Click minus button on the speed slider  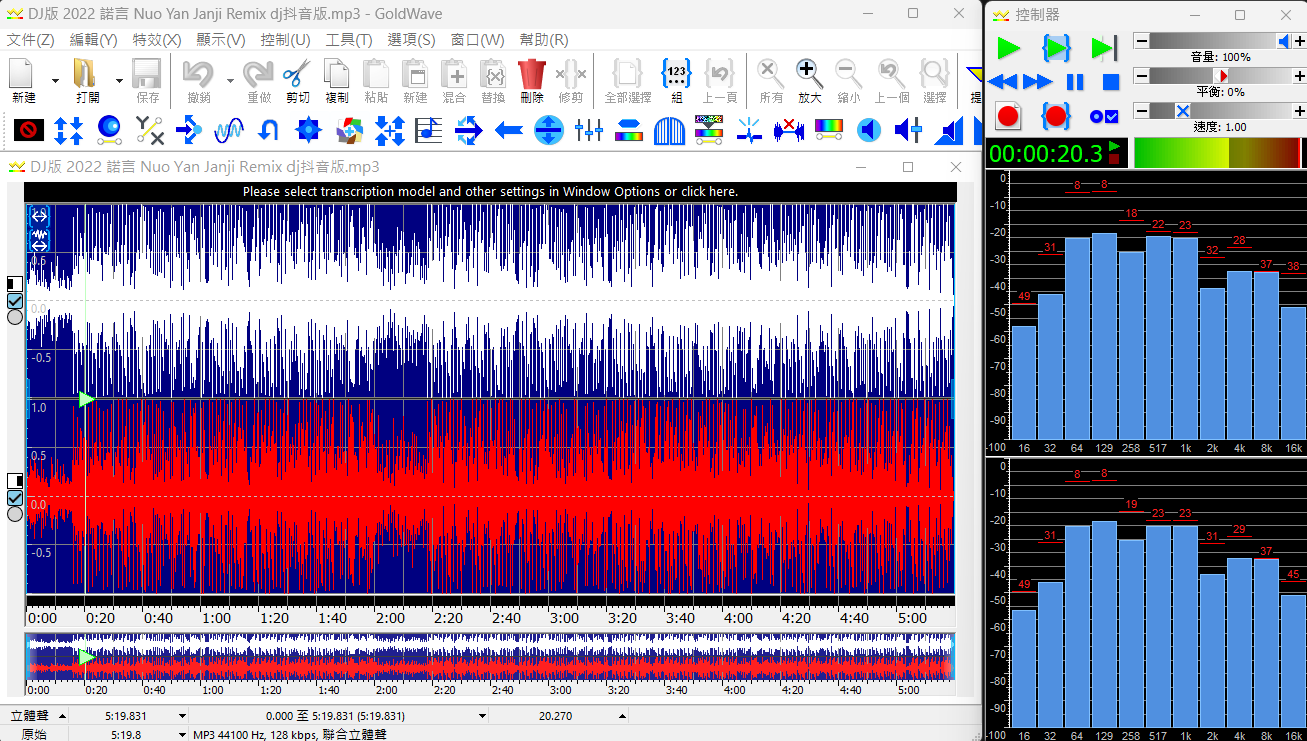1141,111
